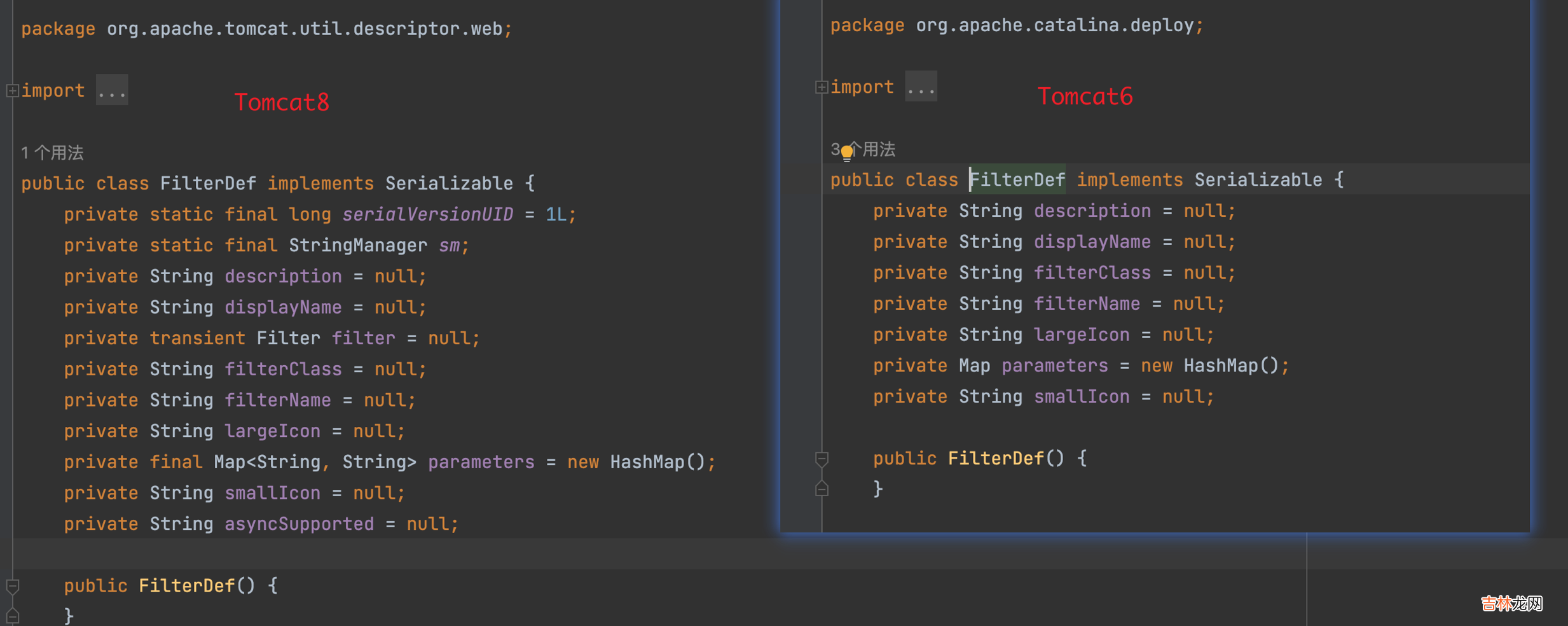Click 'filterName' field in Tomcat8 editor

(x=278, y=400)
